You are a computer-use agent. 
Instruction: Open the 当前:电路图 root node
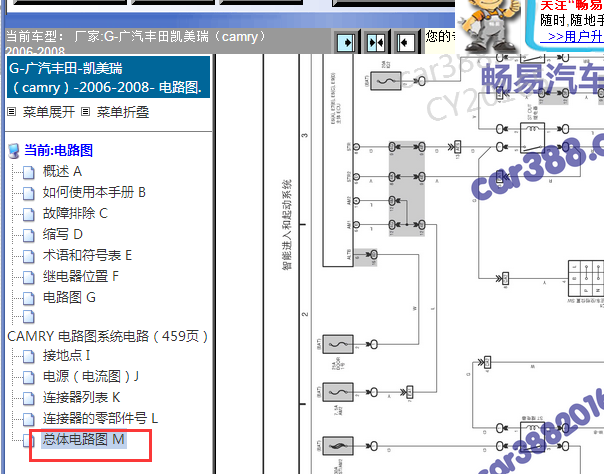click(59, 150)
